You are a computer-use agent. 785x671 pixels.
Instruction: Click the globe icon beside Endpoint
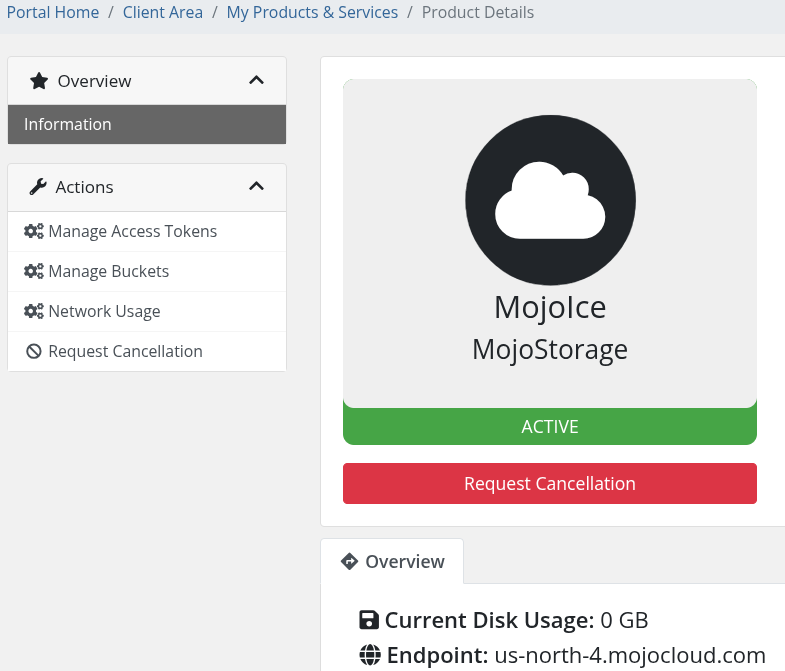point(370,655)
